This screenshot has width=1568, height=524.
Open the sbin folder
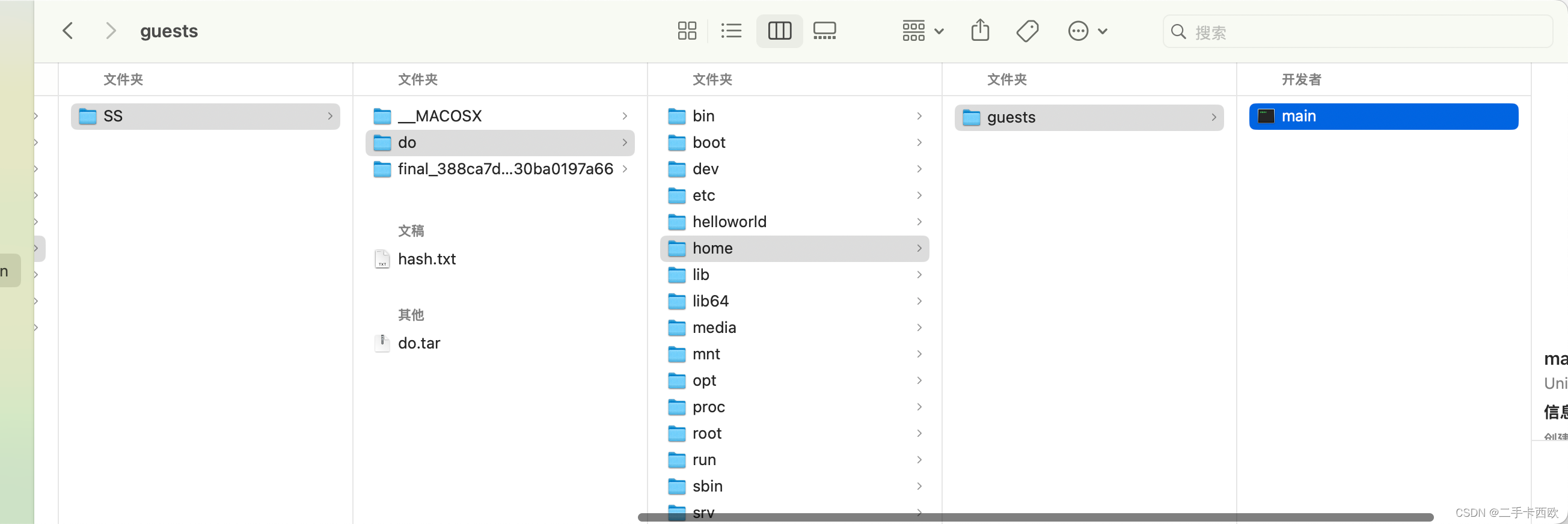click(794, 487)
